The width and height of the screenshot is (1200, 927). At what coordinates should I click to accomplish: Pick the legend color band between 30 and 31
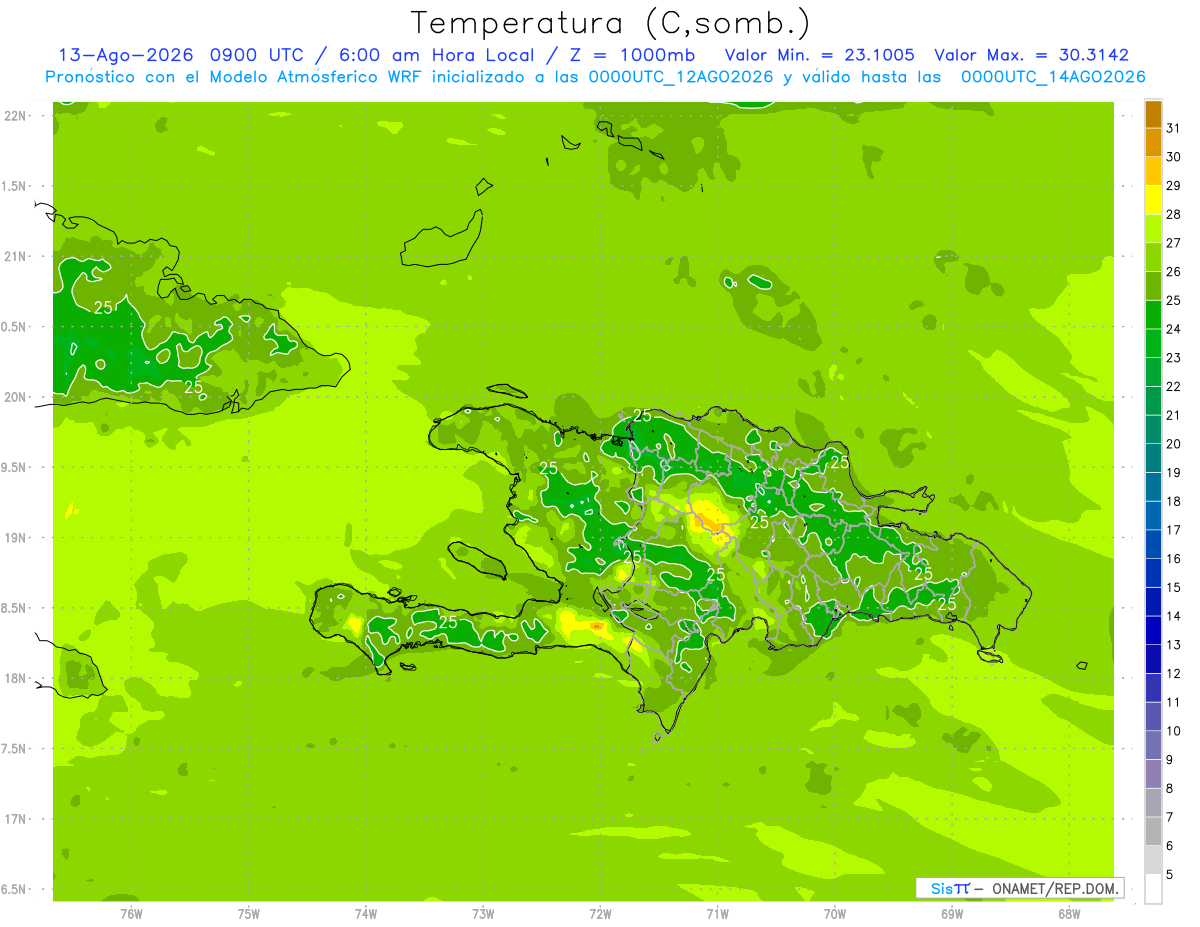point(1153,143)
